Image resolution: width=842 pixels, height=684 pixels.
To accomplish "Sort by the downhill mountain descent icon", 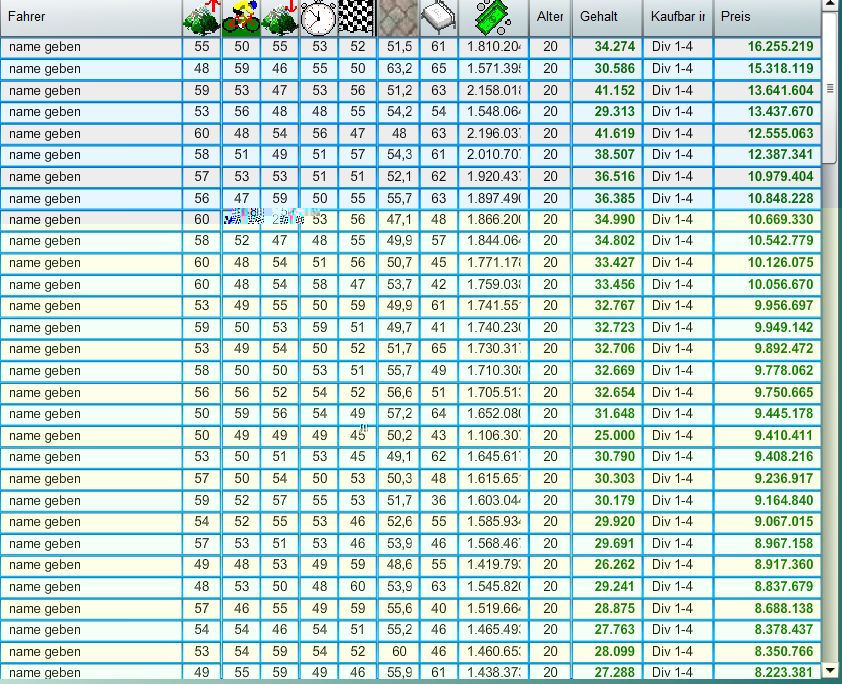I will click(x=280, y=17).
